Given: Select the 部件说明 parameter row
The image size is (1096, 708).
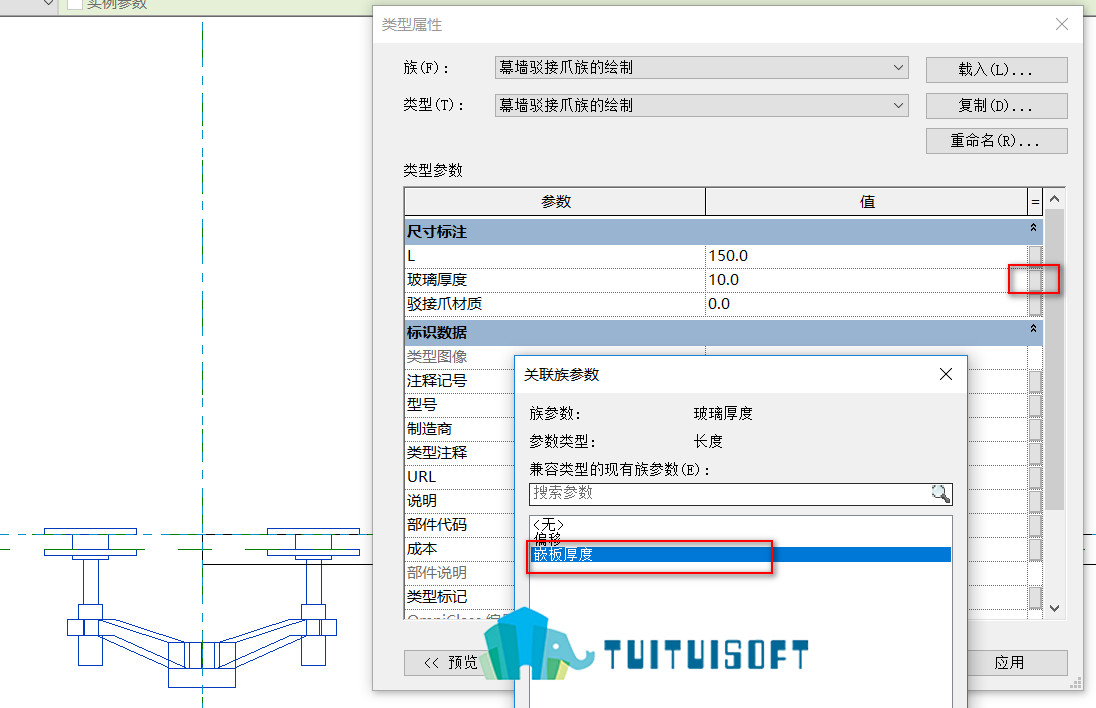Looking at the screenshot, I should pos(459,572).
